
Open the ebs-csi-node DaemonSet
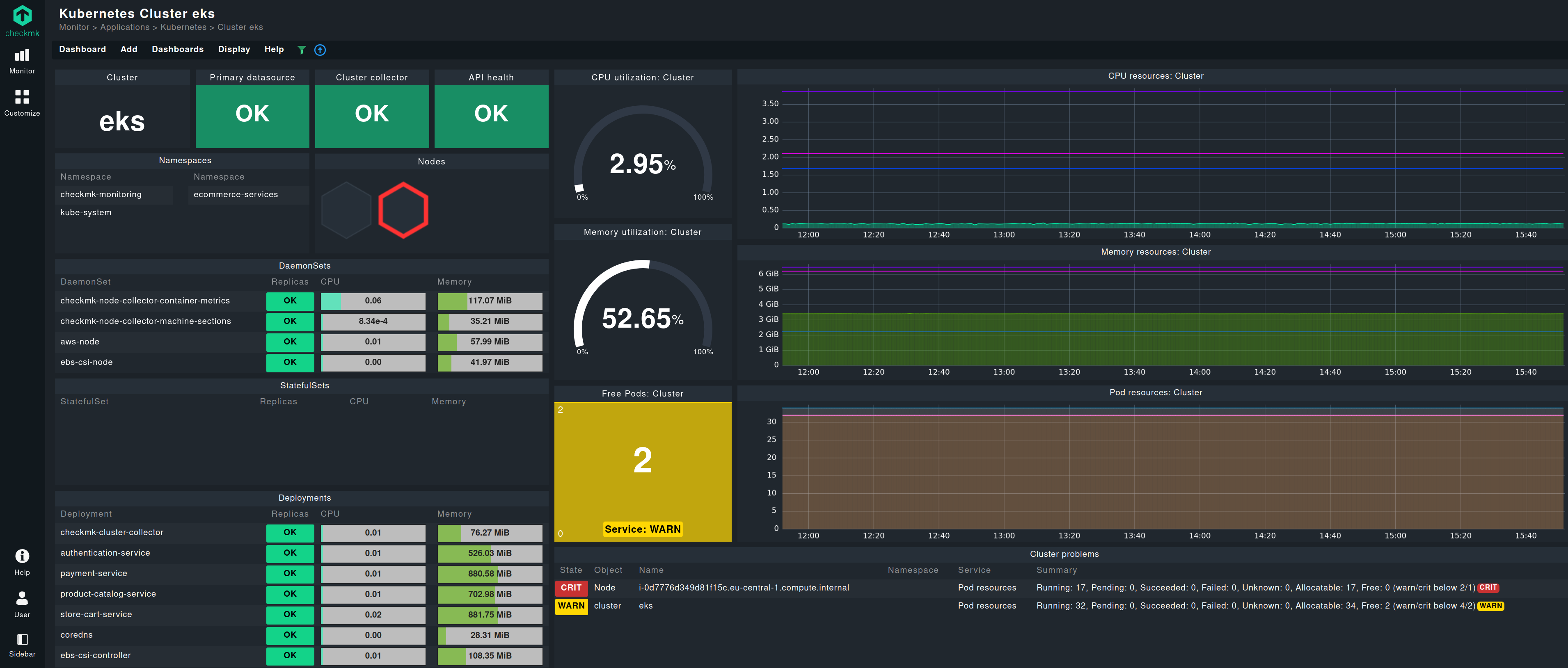[x=87, y=362]
